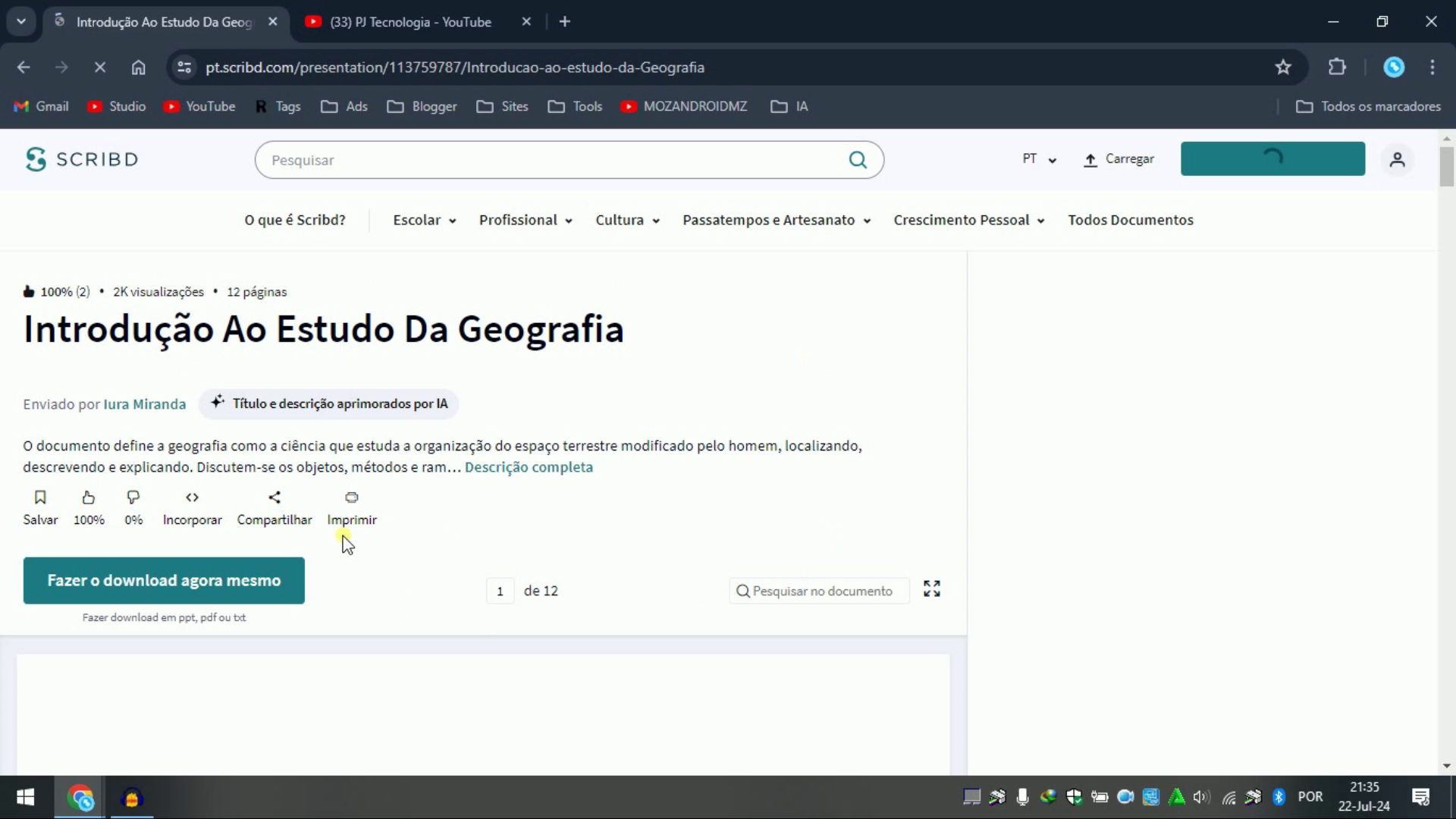The width and height of the screenshot is (1456, 819).
Task: Click the Pesquisar no documento search field
Action: point(818,591)
